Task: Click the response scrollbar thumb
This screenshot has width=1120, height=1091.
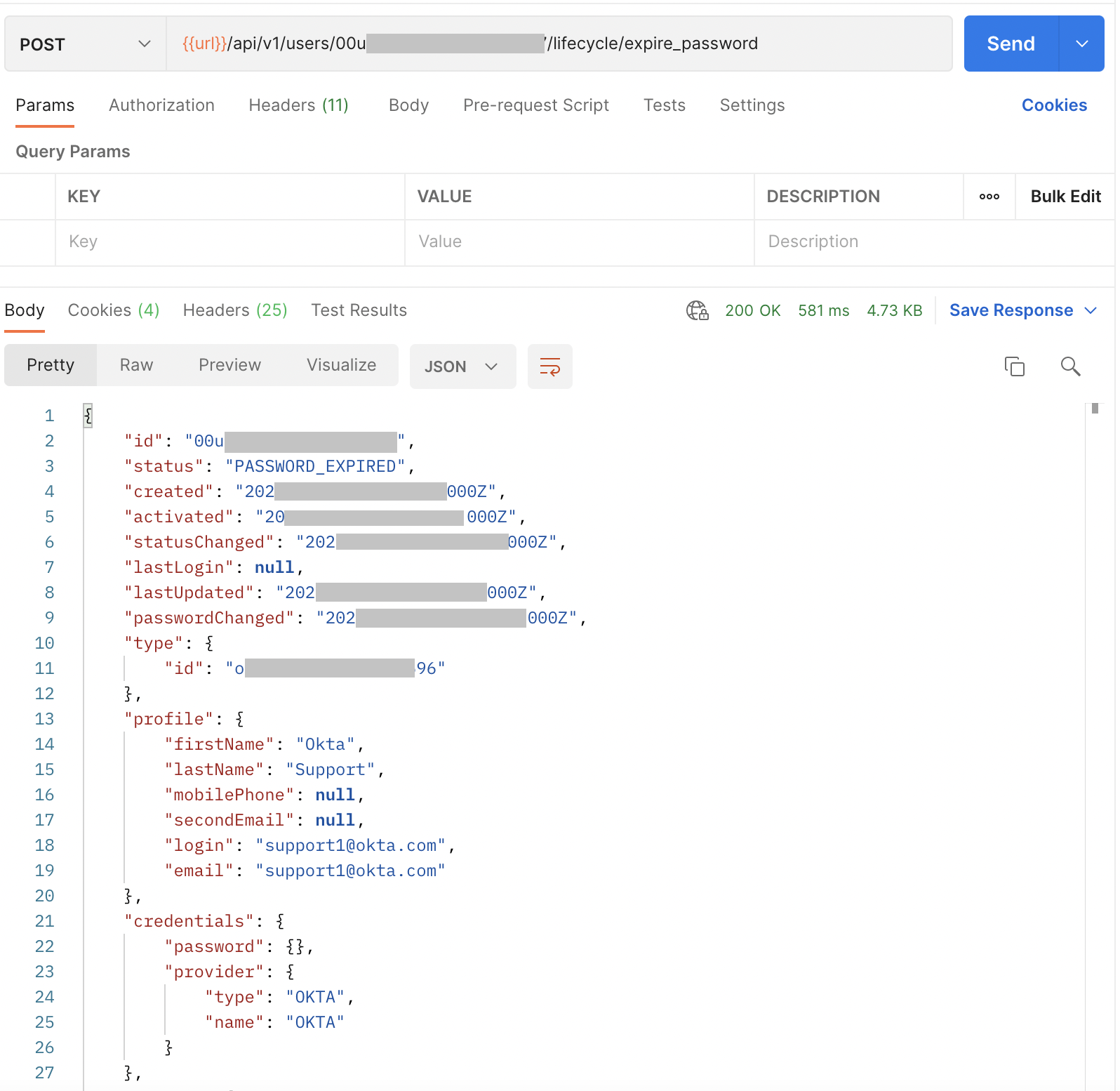Action: pos(1095,409)
